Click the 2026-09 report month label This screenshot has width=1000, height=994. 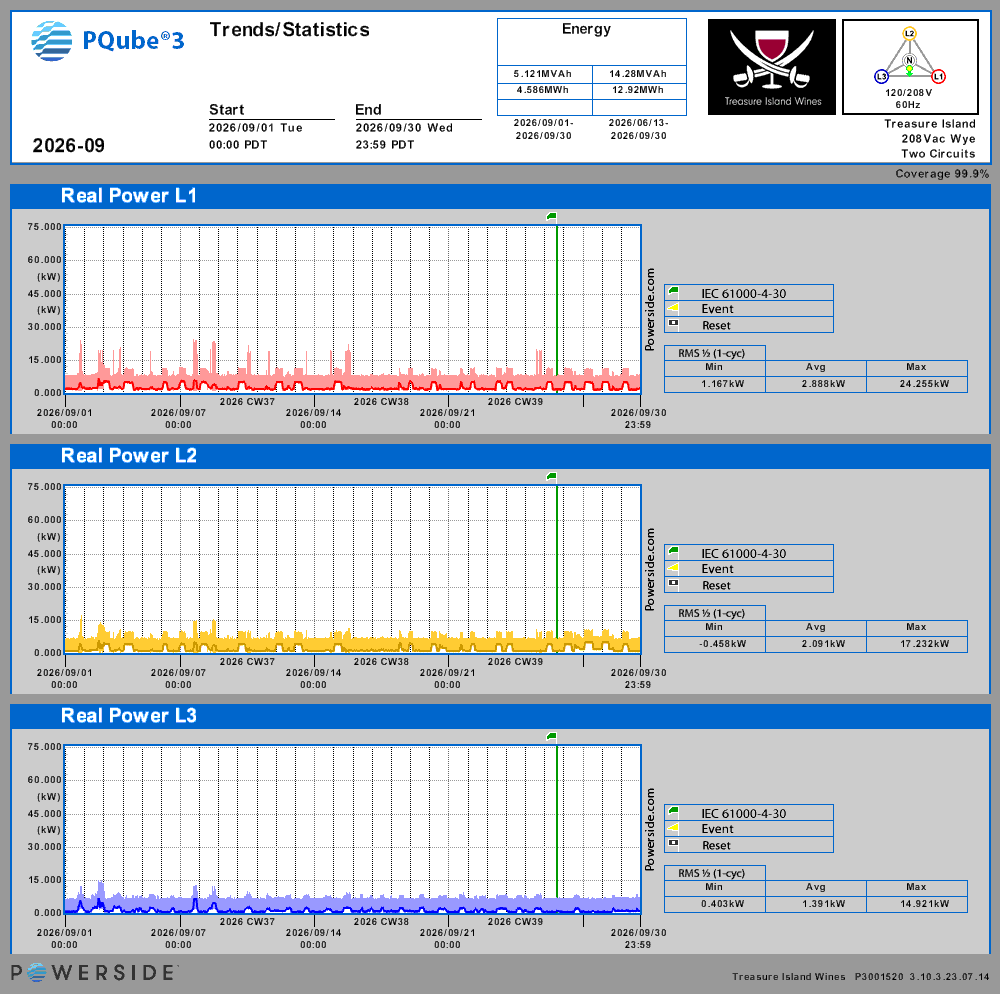pyautogui.click(x=68, y=145)
